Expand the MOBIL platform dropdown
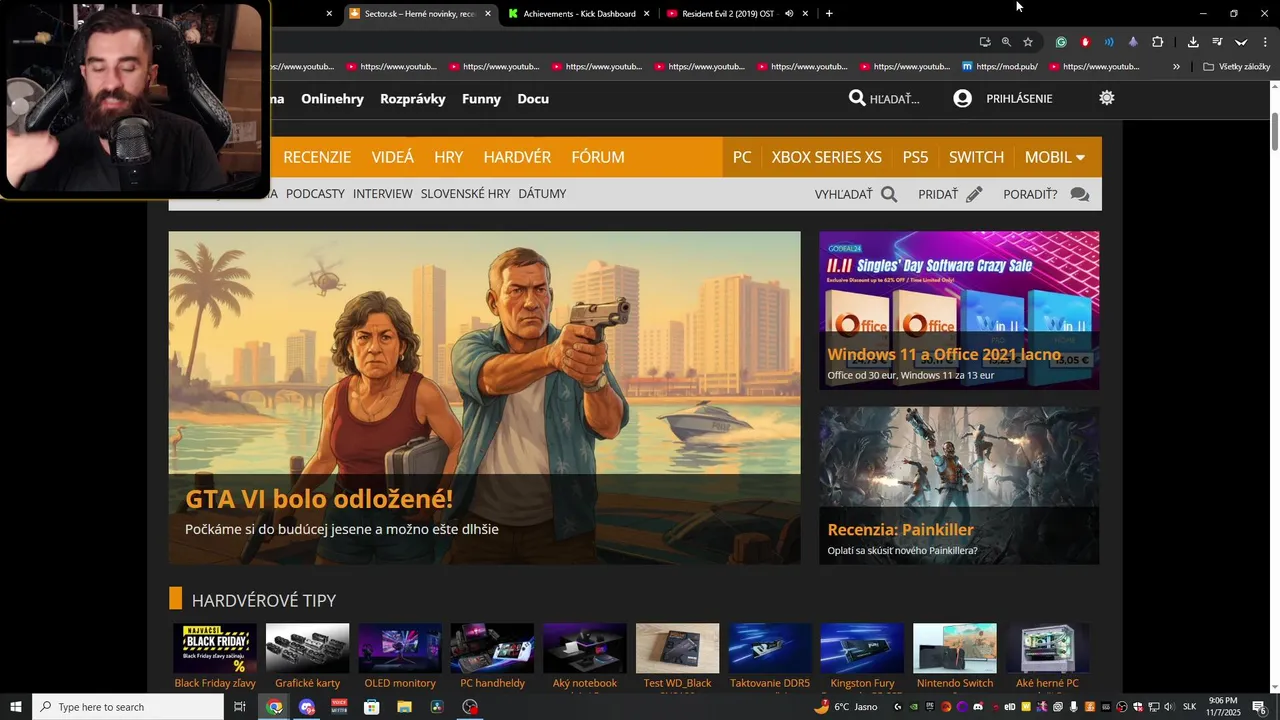The height and width of the screenshot is (720, 1280). click(x=1055, y=157)
